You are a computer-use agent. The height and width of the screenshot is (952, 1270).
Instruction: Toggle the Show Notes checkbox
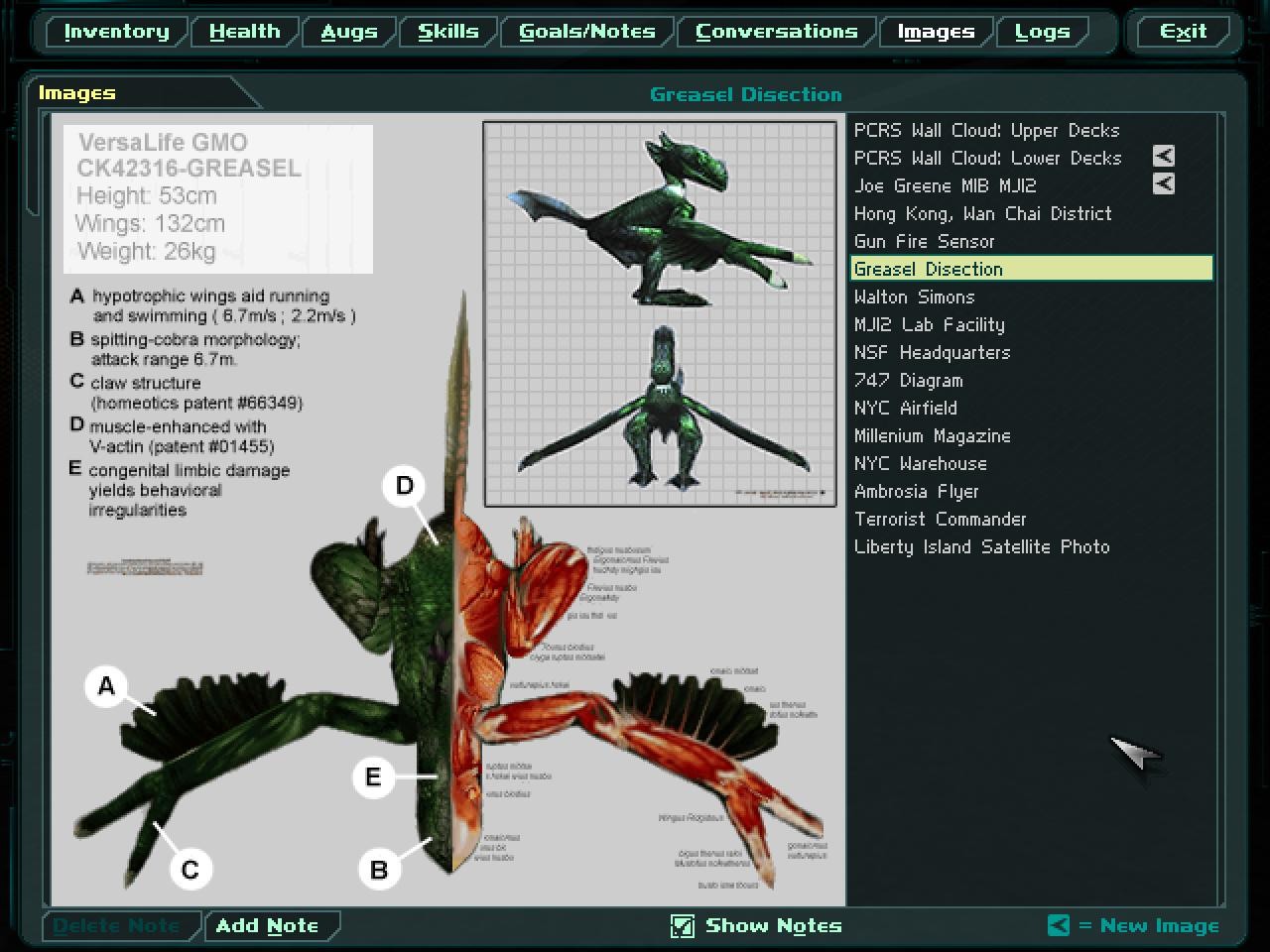(683, 926)
